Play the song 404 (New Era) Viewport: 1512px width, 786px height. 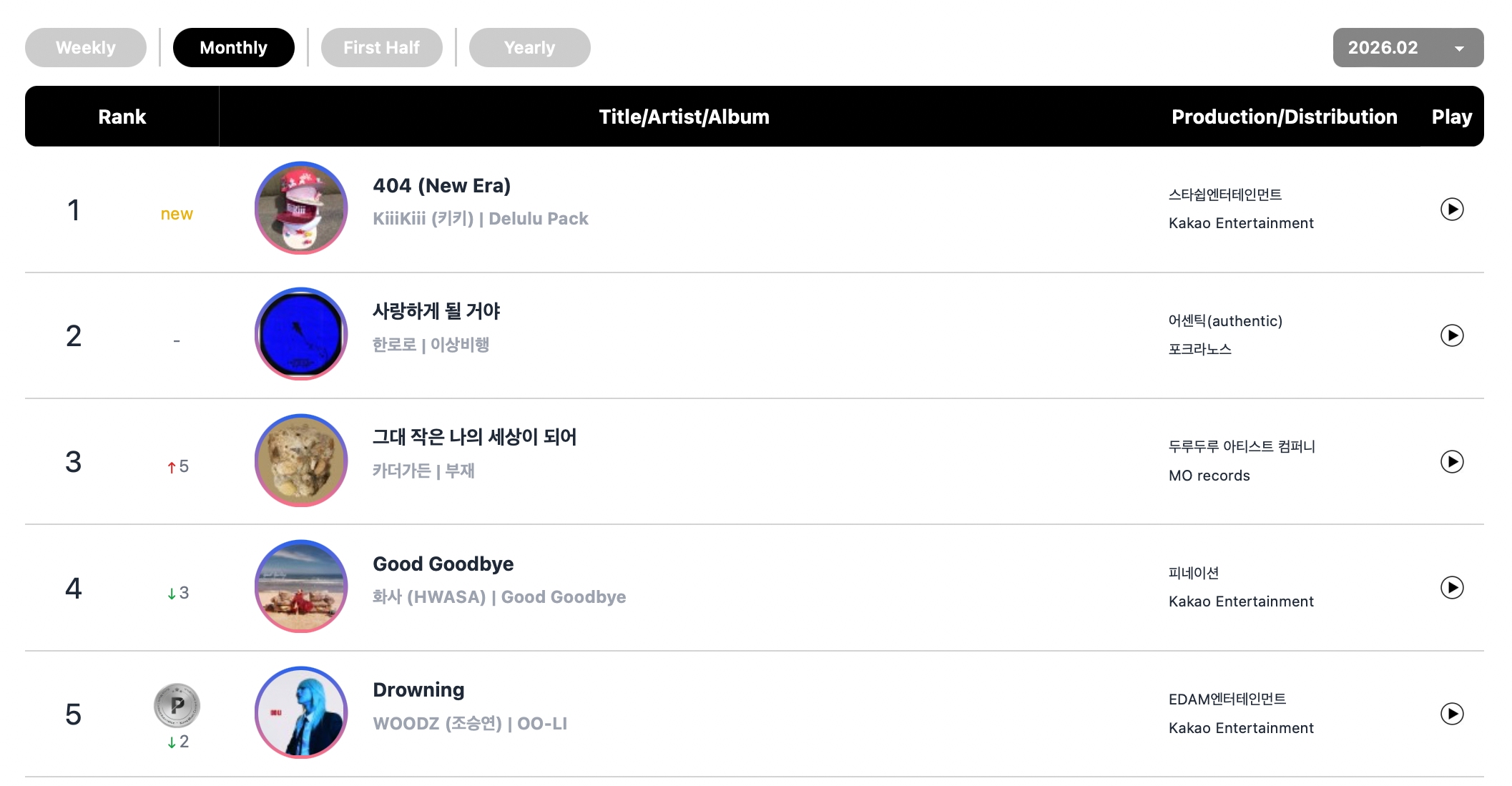click(1451, 210)
